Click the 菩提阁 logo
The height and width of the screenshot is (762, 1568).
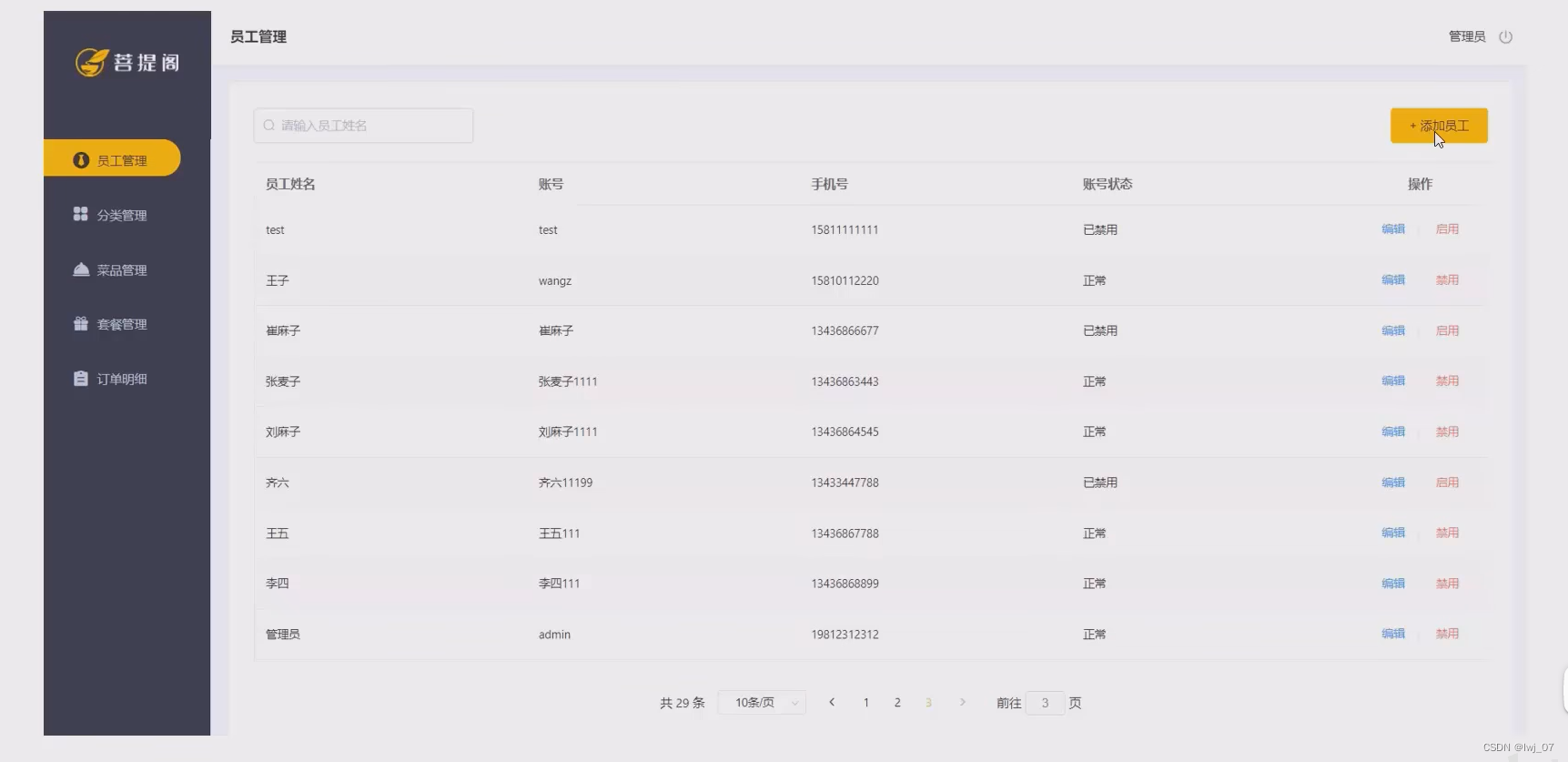coord(127,62)
